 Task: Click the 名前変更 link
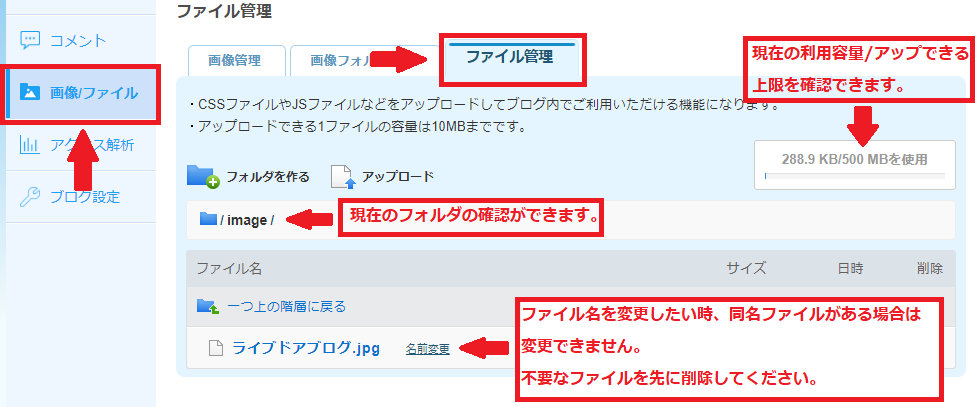coord(427,349)
